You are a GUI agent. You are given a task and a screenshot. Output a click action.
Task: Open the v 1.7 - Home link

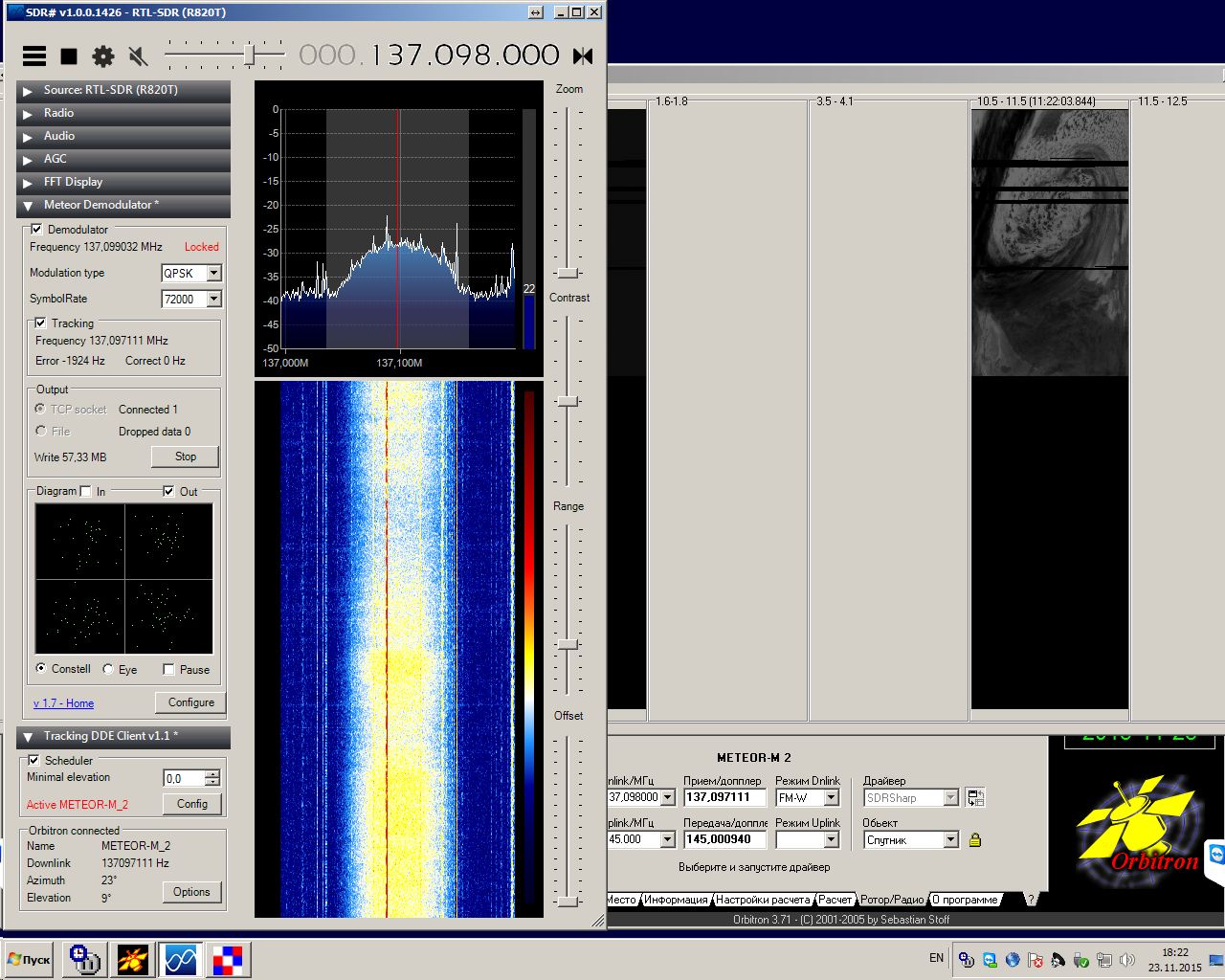click(x=63, y=703)
